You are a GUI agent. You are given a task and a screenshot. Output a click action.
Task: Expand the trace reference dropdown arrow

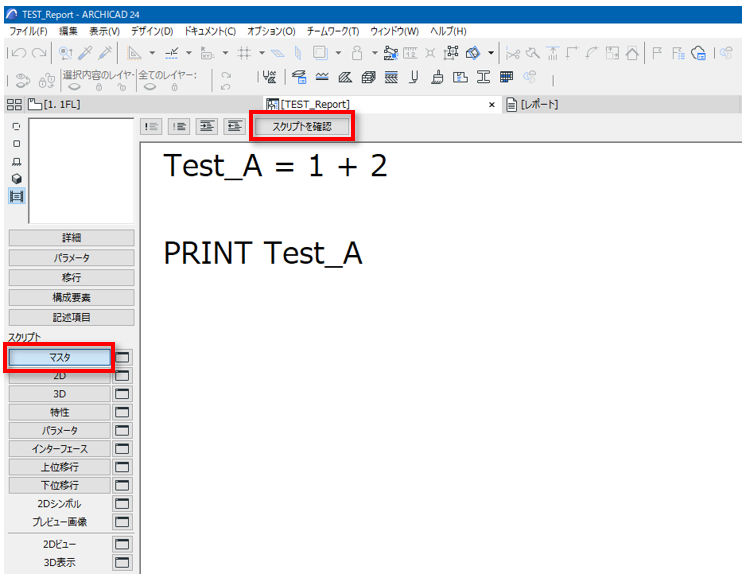pos(338,53)
